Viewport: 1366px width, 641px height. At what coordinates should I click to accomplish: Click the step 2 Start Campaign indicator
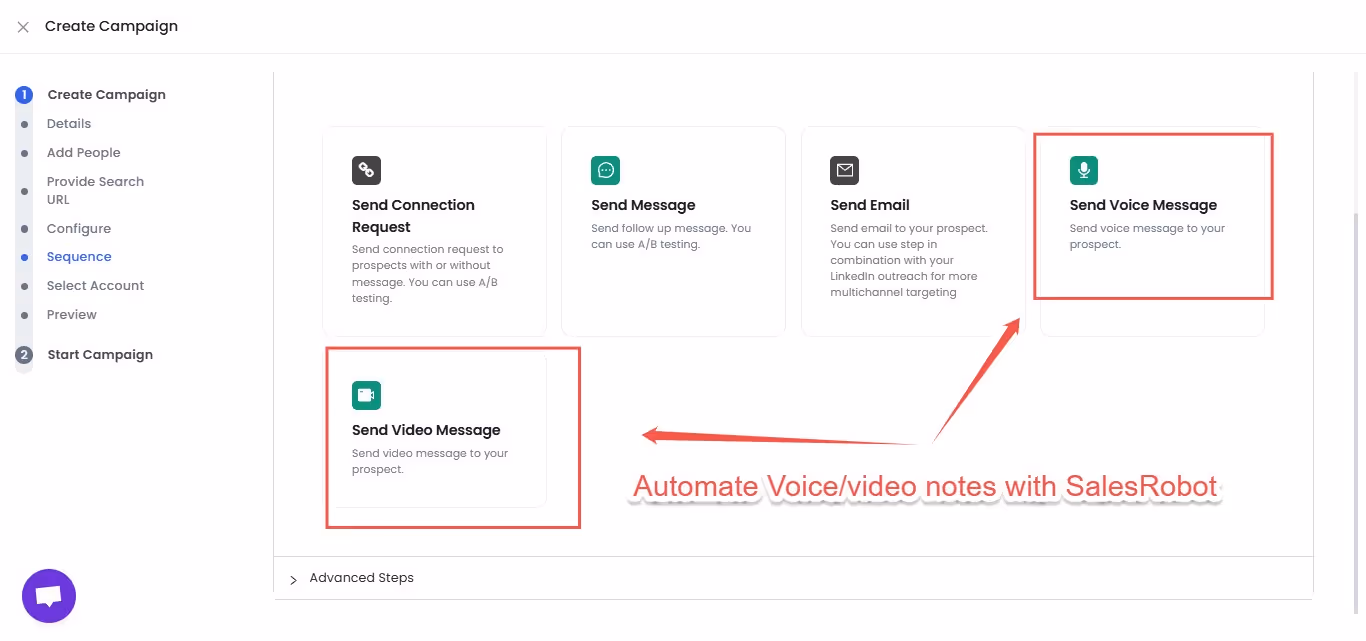click(24, 354)
